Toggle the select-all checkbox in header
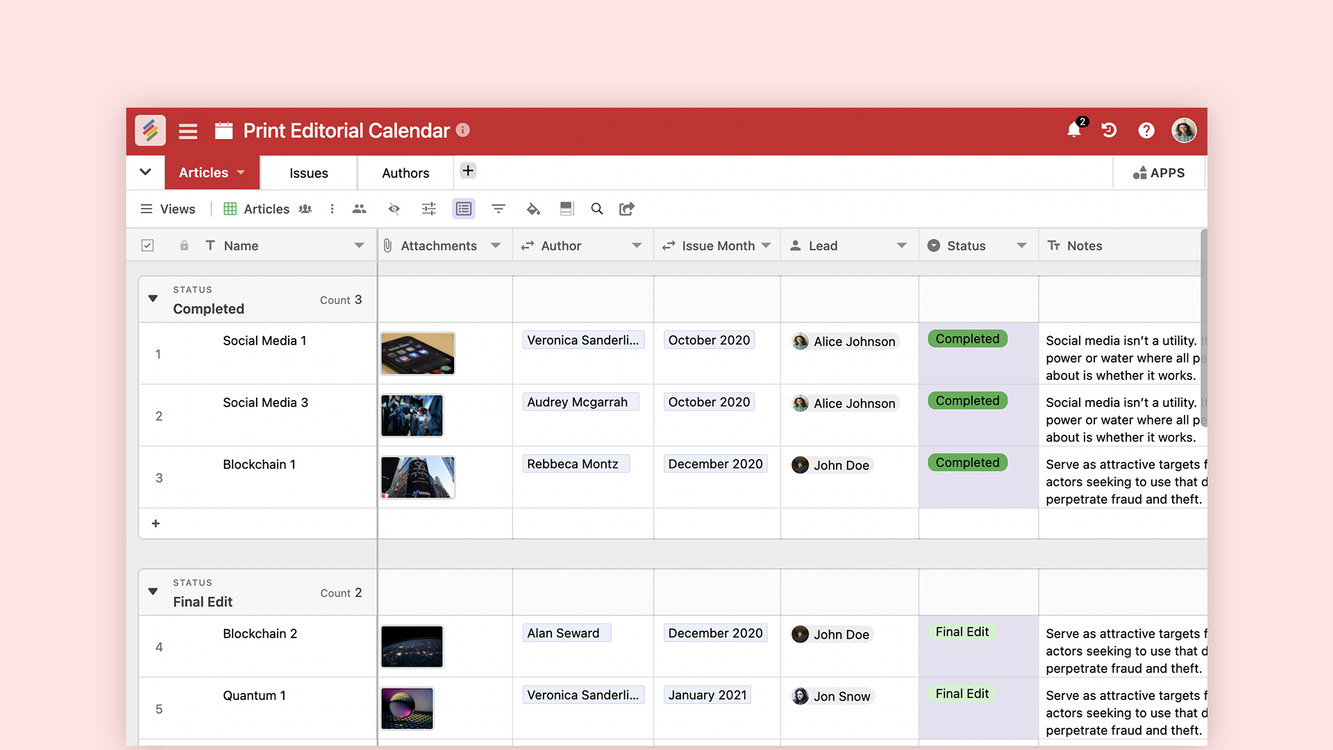The height and width of the screenshot is (750, 1333). (148, 246)
